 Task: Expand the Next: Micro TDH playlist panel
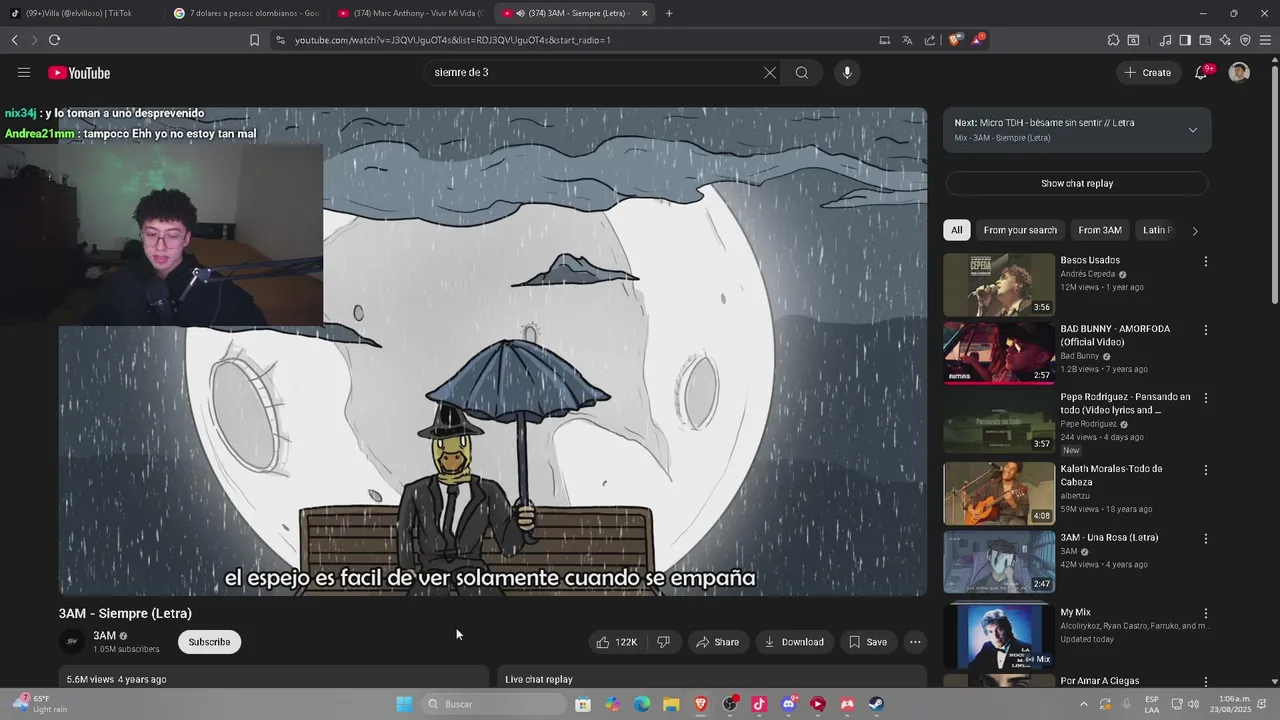pos(1192,130)
